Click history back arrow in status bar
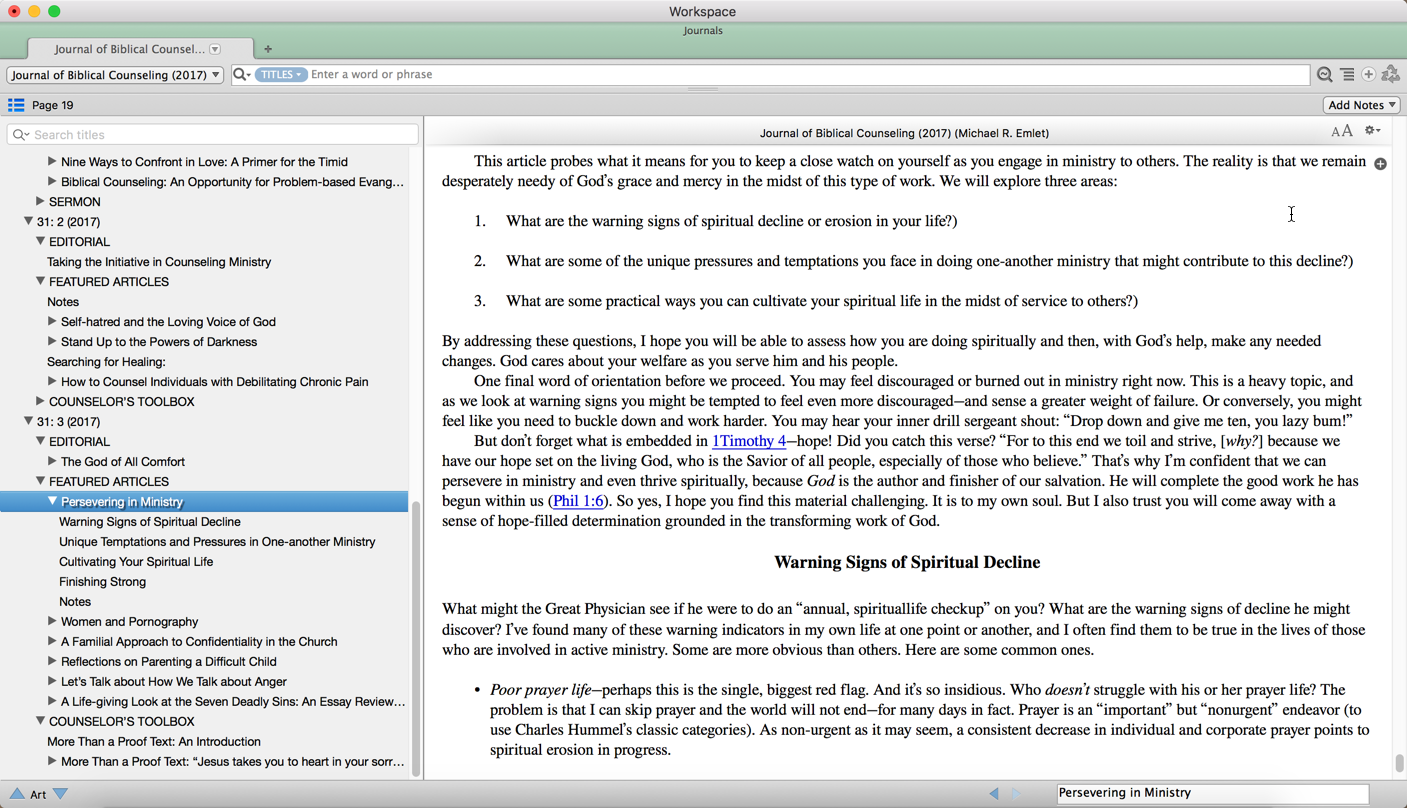 coord(994,794)
